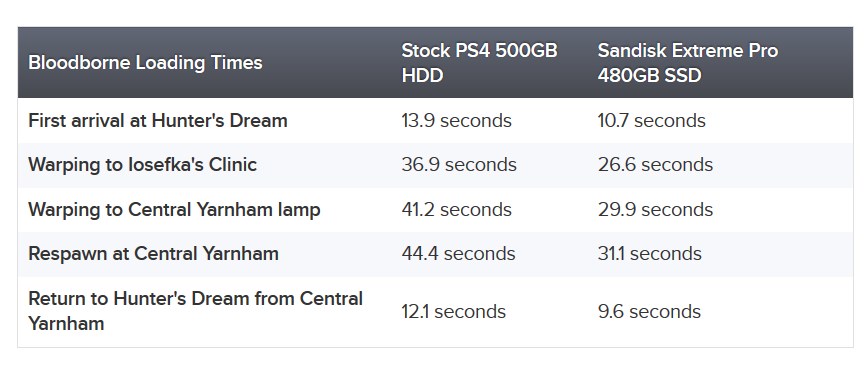Select the 44.4 seconds cell
The height and width of the screenshot is (369, 865).
(x=458, y=254)
